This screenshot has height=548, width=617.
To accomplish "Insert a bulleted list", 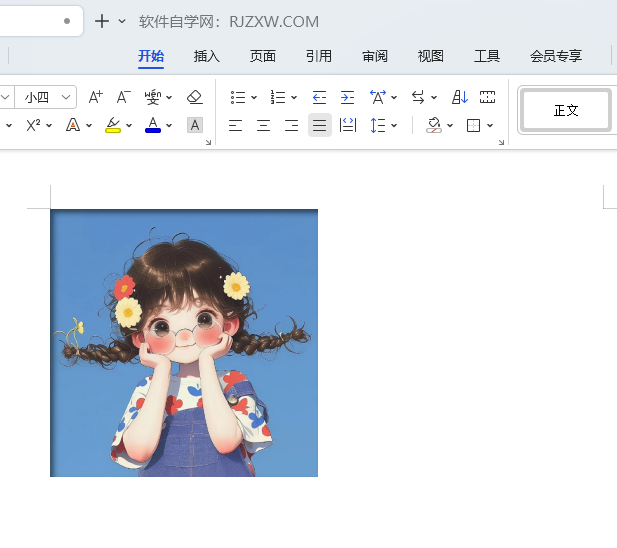I will click(238, 97).
